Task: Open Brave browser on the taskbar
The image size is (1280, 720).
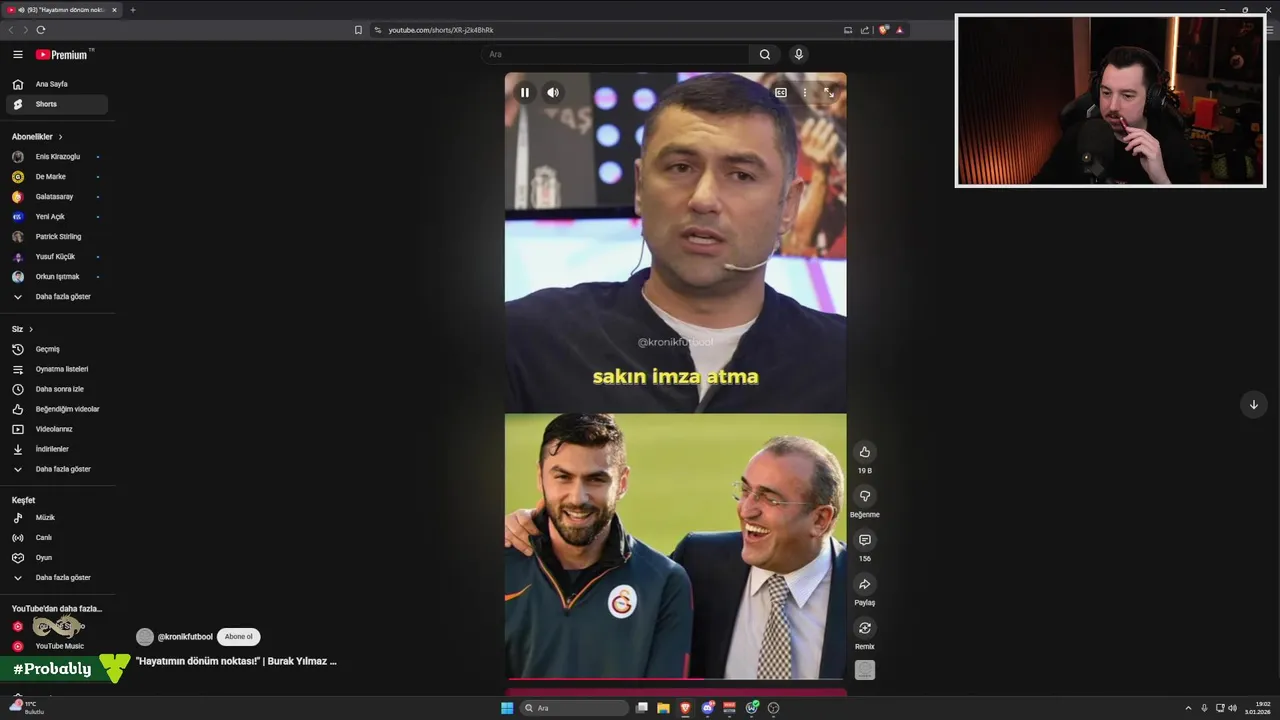Action: pos(685,708)
